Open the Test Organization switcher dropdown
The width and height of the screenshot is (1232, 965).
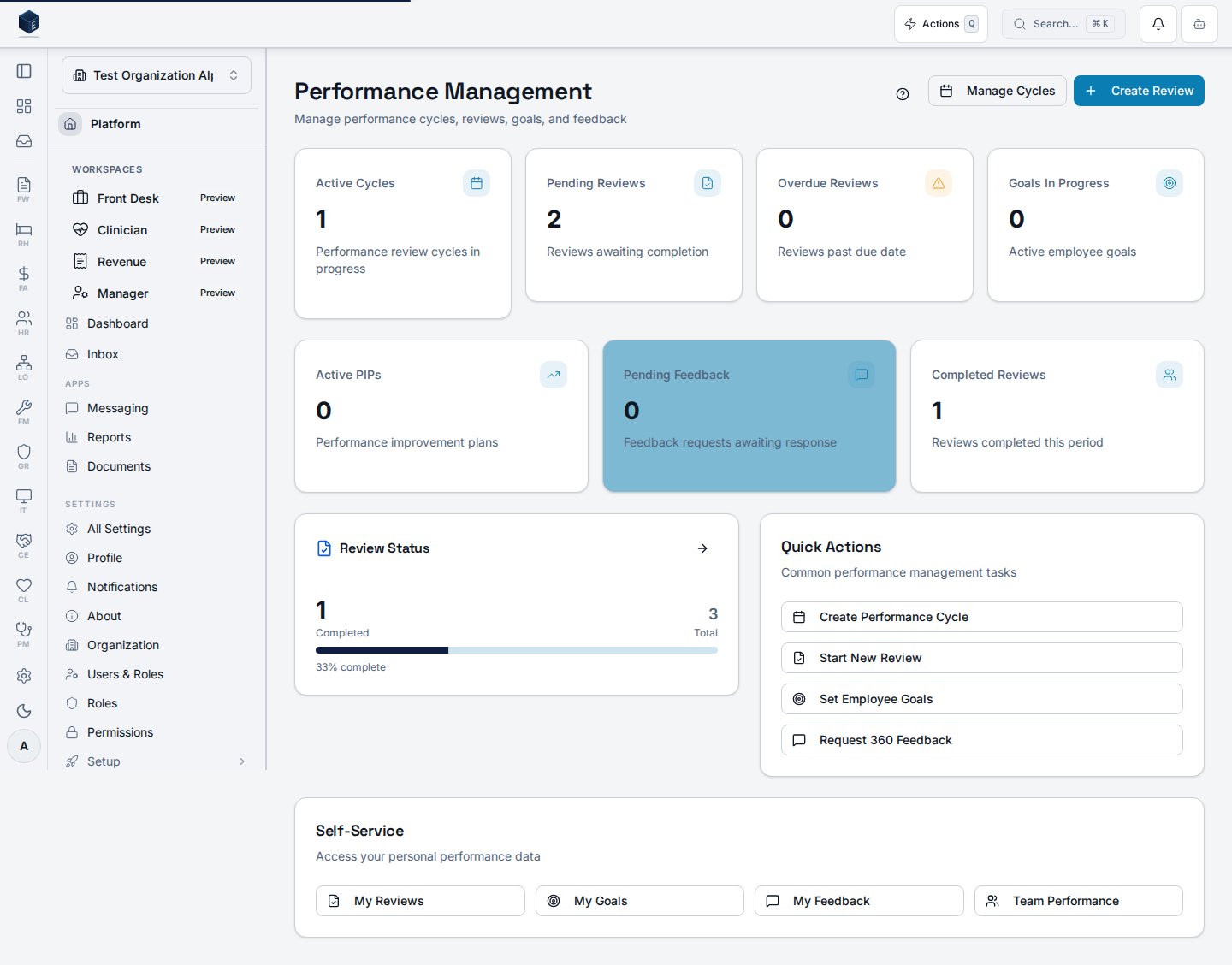(157, 75)
